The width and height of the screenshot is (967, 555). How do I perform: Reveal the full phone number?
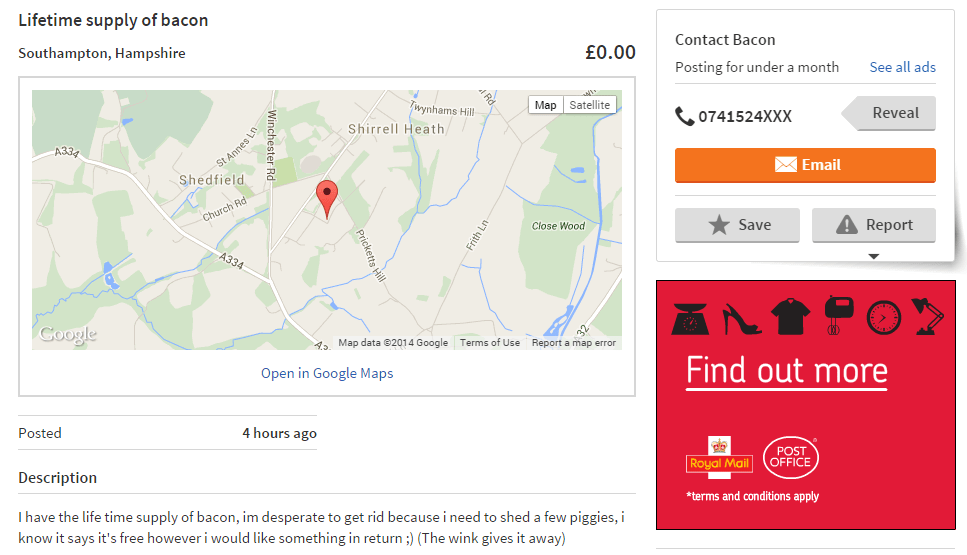tap(894, 113)
